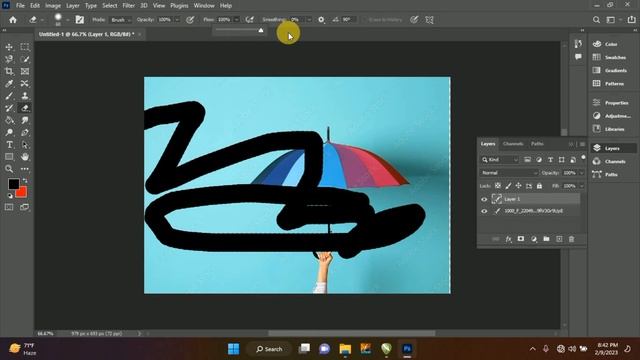Click the Windows Start button
Image resolution: width=640 pixels, height=360 pixels.
(x=233, y=349)
